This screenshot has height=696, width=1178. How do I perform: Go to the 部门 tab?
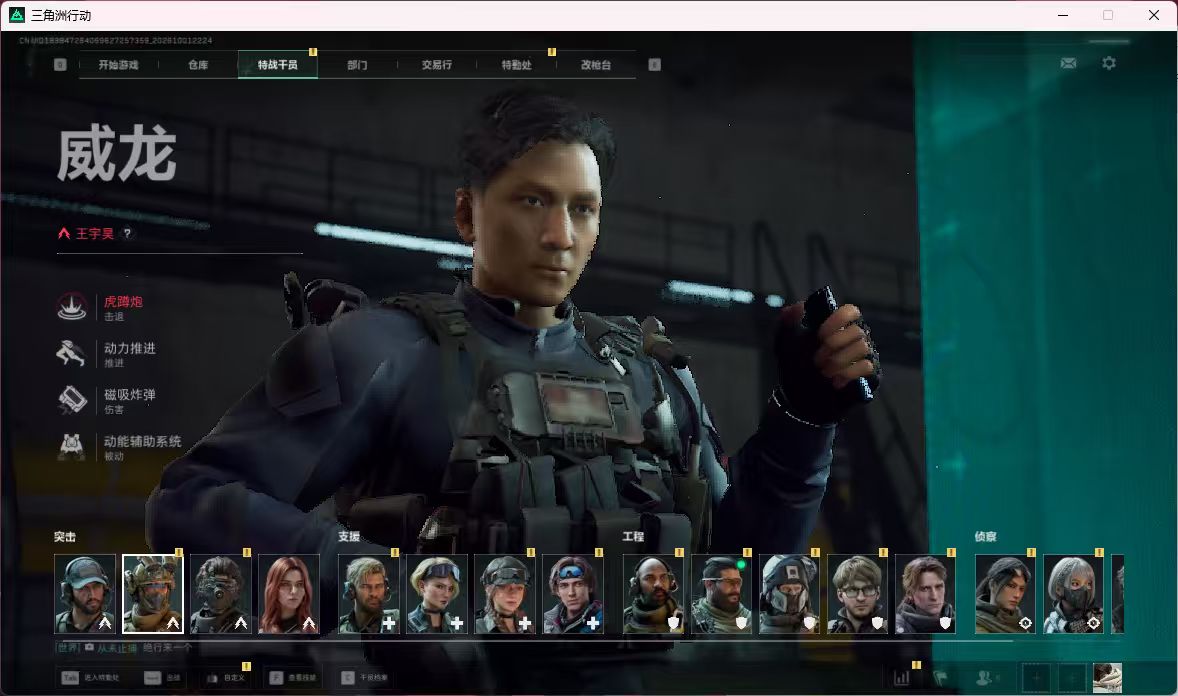coord(358,65)
